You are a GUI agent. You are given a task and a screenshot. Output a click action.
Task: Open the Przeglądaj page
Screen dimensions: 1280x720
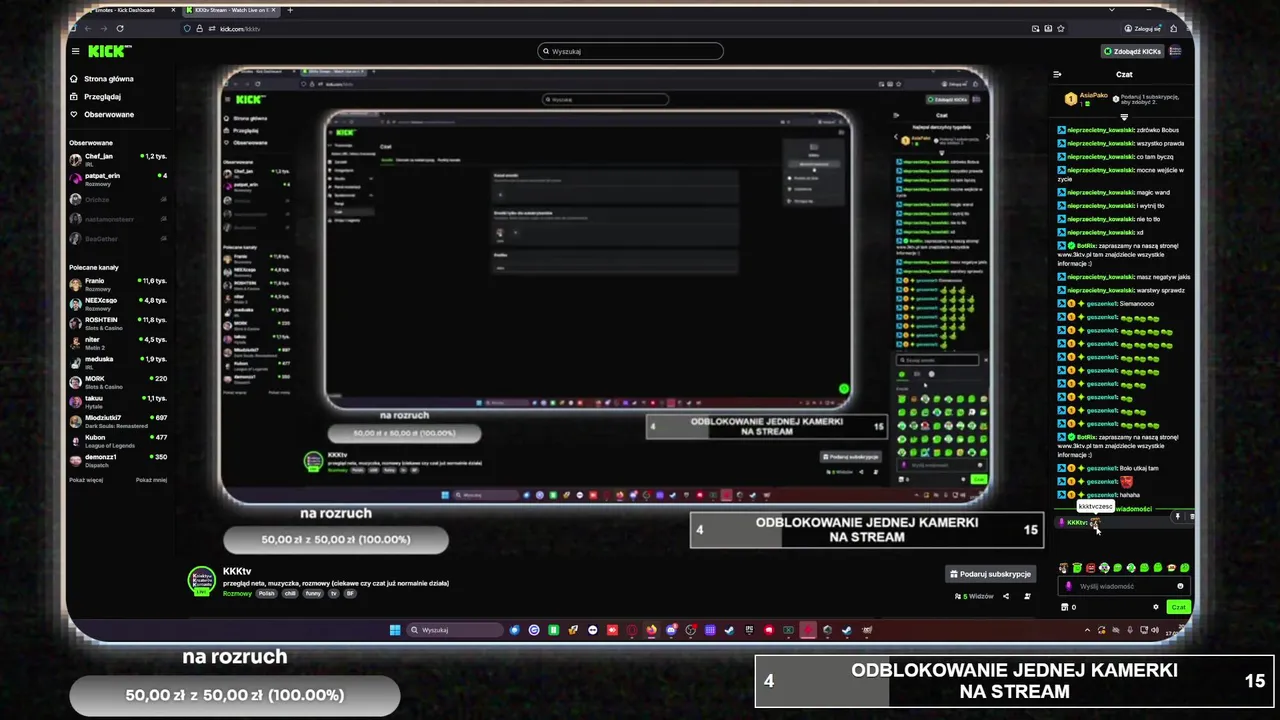tap(95, 96)
